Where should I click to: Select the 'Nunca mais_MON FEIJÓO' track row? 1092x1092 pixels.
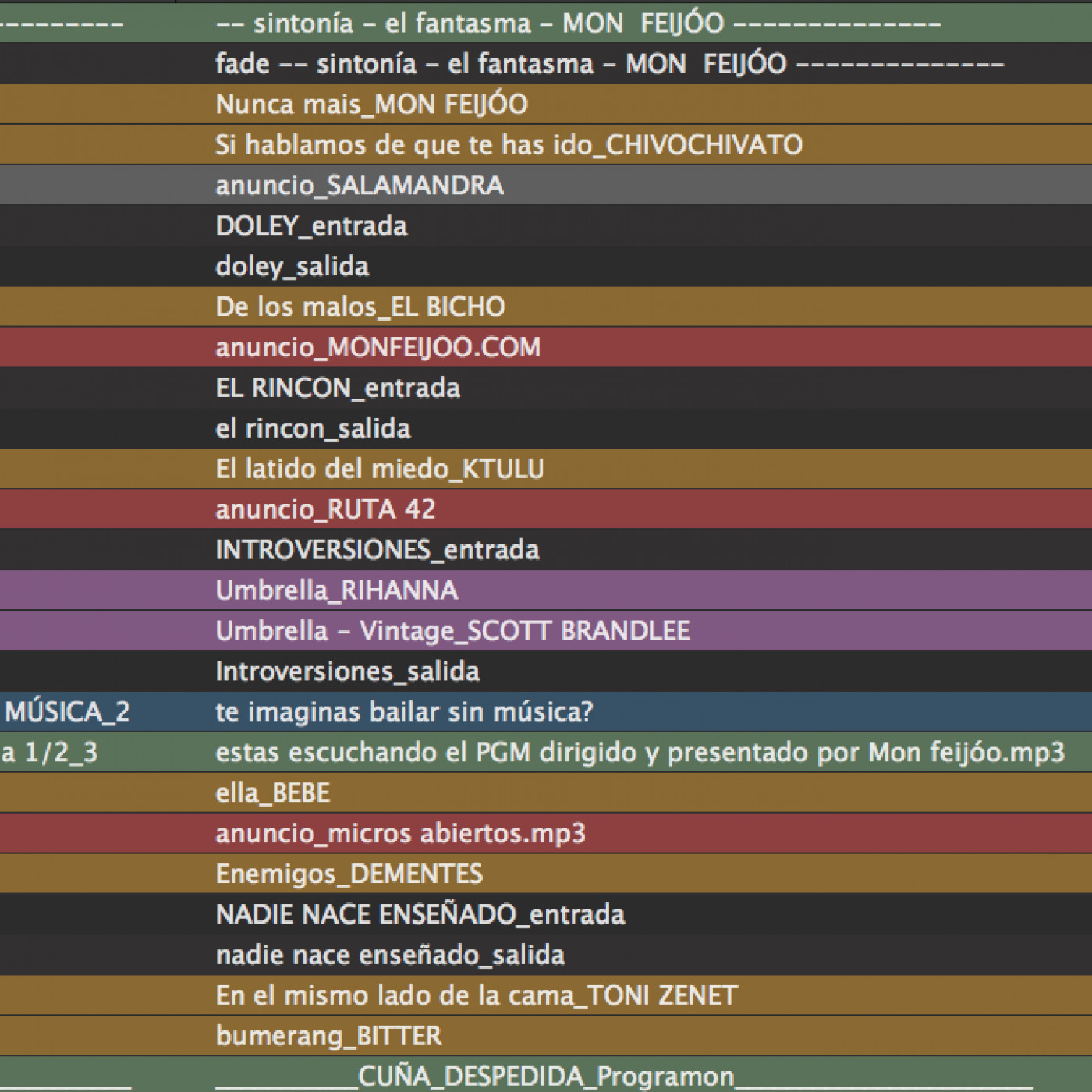[371, 105]
